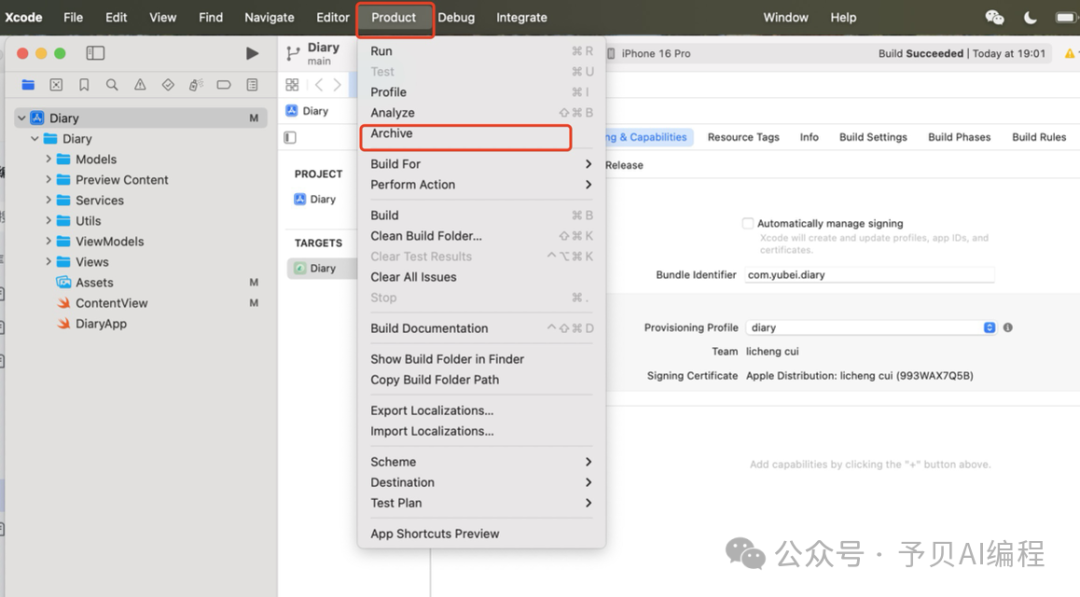The height and width of the screenshot is (597, 1080).
Task: Click the Run (play) button in toolbar
Action: 252,53
